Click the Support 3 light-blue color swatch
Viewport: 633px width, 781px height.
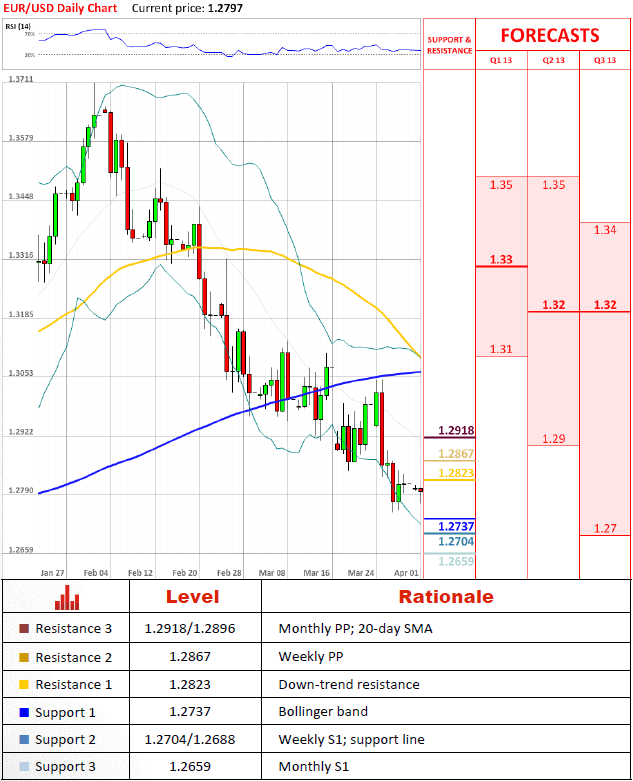(x=24, y=767)
